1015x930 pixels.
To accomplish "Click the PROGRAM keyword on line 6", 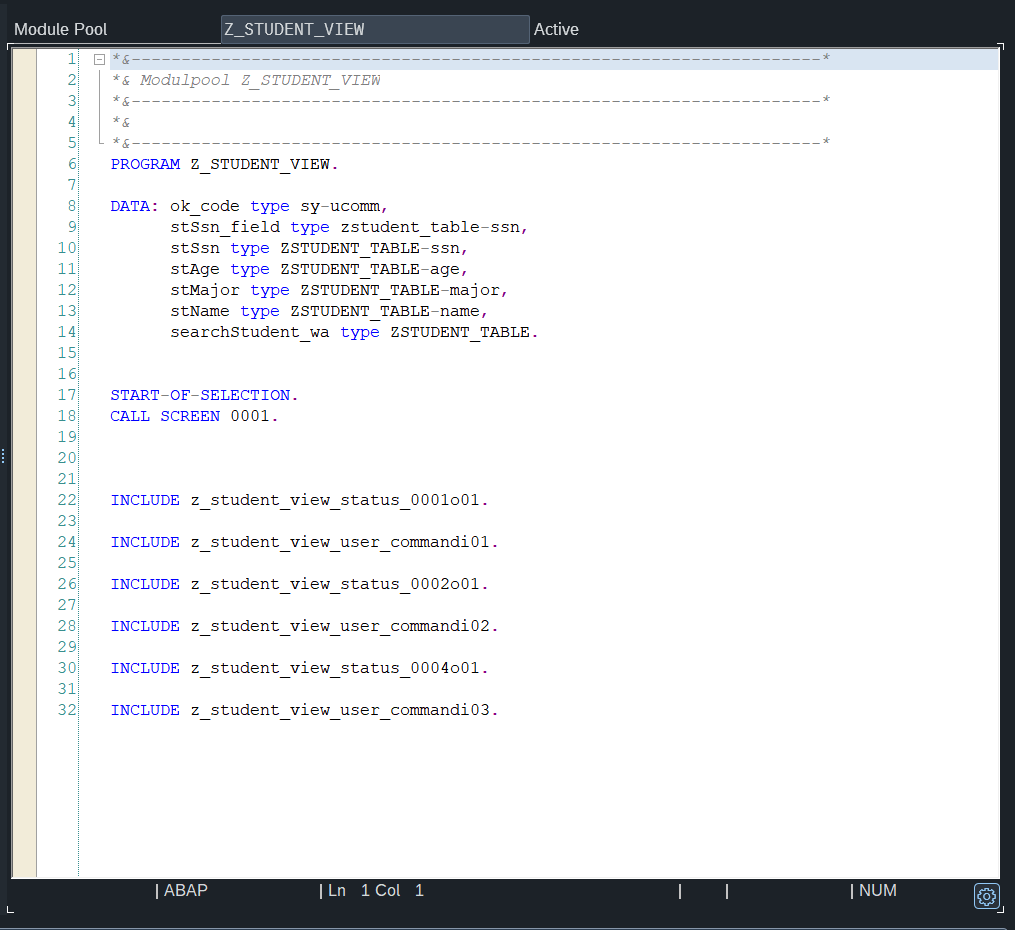I will 145,164.
